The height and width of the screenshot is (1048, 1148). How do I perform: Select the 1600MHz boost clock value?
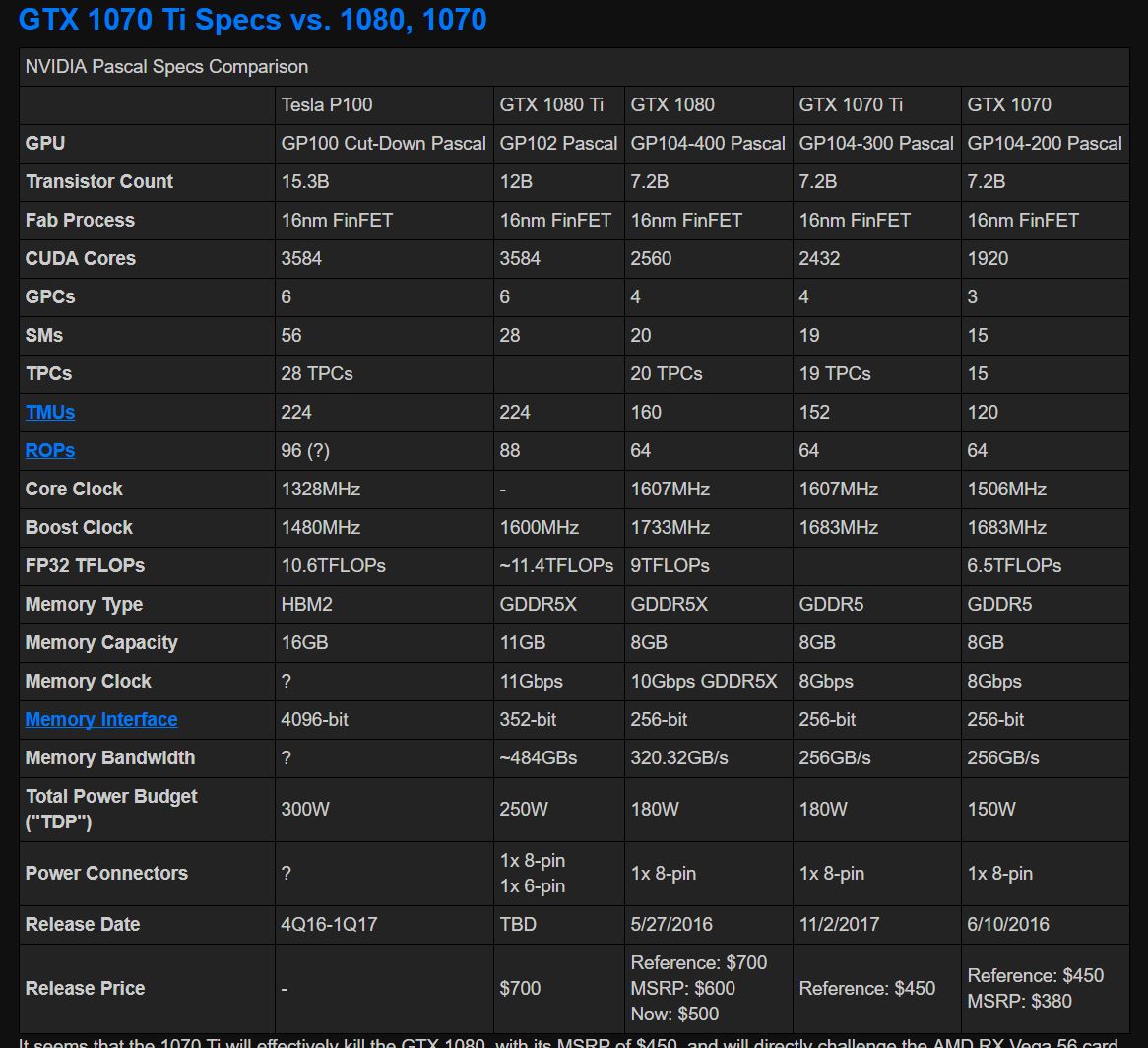pyautogui.click(x=539, y=527)
